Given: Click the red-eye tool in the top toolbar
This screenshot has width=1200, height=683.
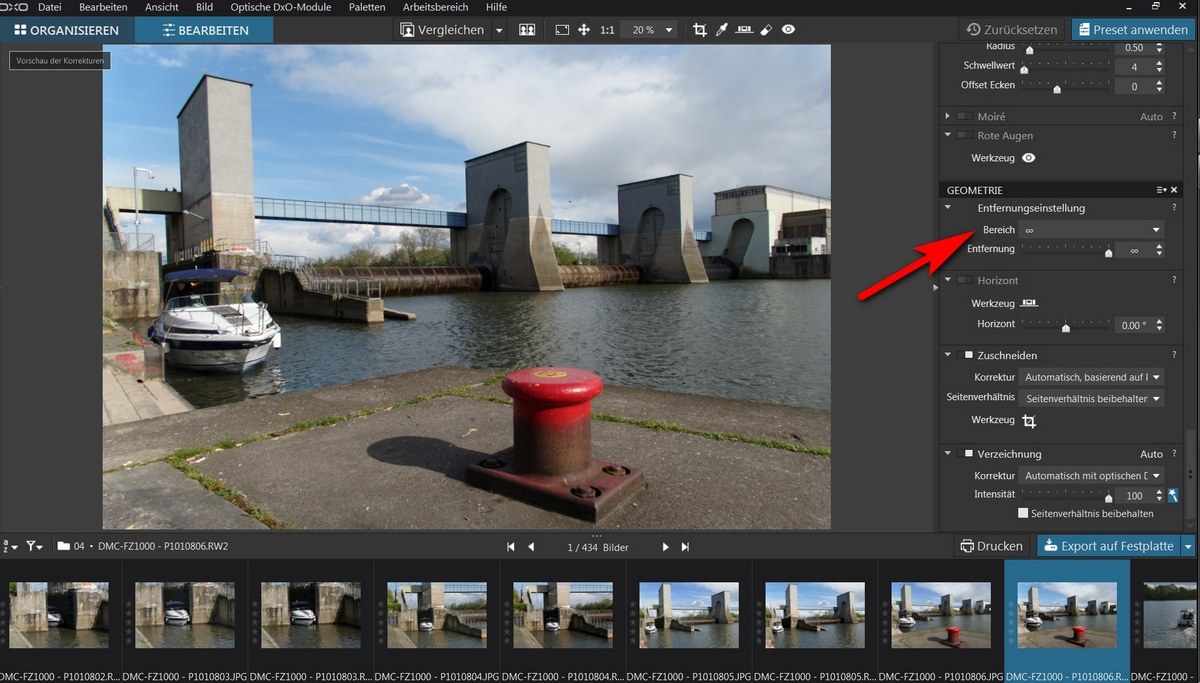Looking at the screenshot, I should (x=789, y=30).
